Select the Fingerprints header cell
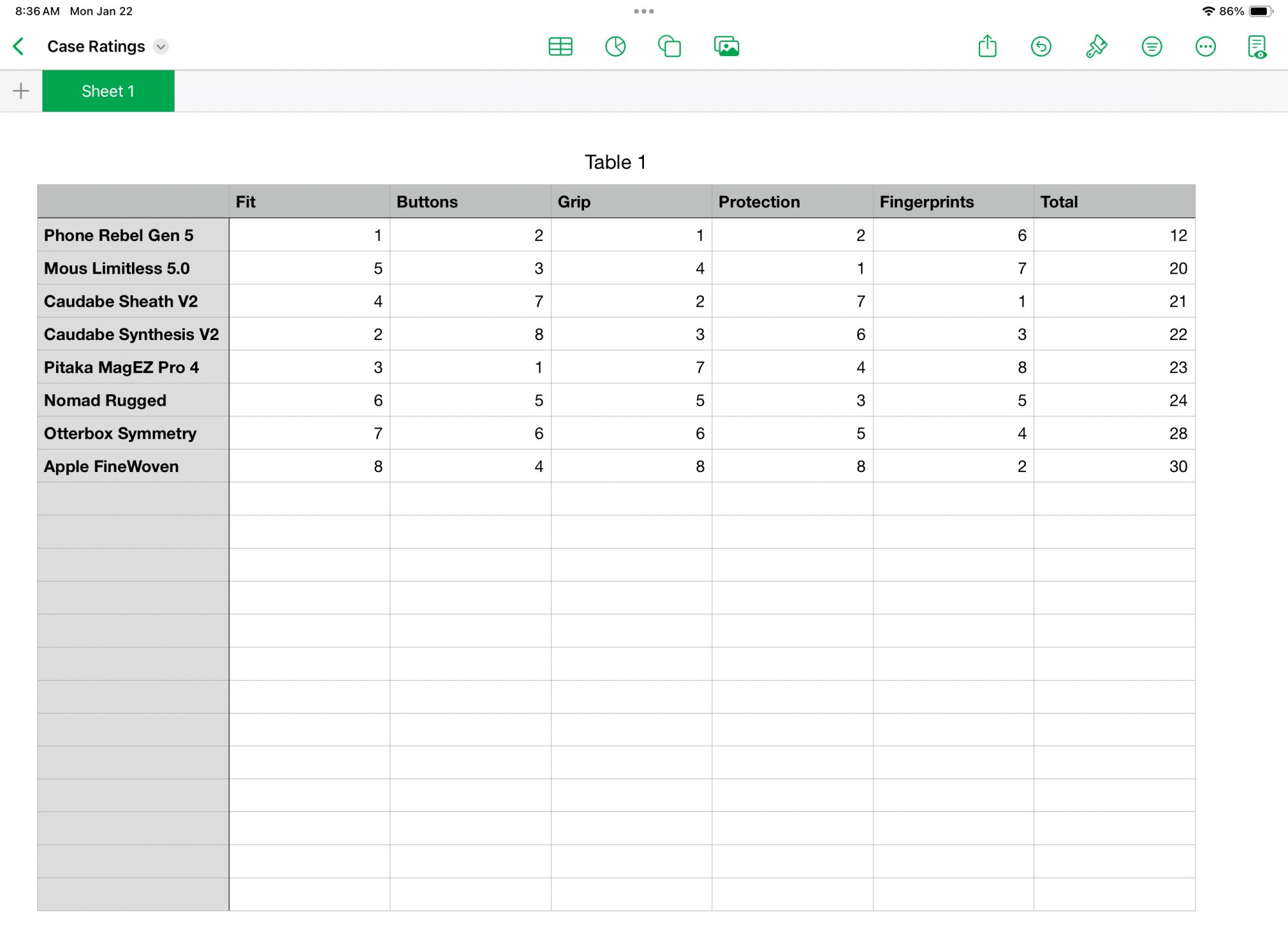1288x937 pixels. tap(953, 202)
